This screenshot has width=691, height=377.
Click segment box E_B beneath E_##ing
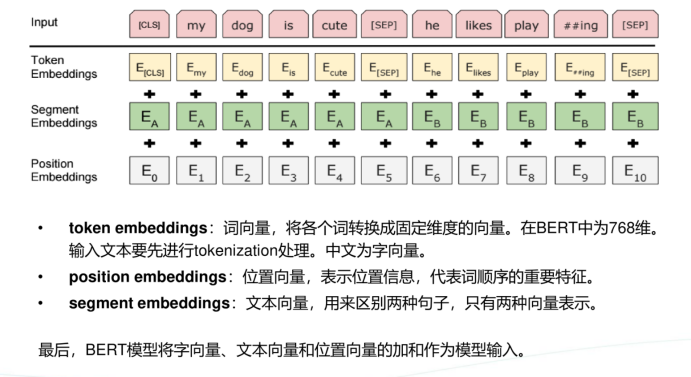(x=580, y=116)
